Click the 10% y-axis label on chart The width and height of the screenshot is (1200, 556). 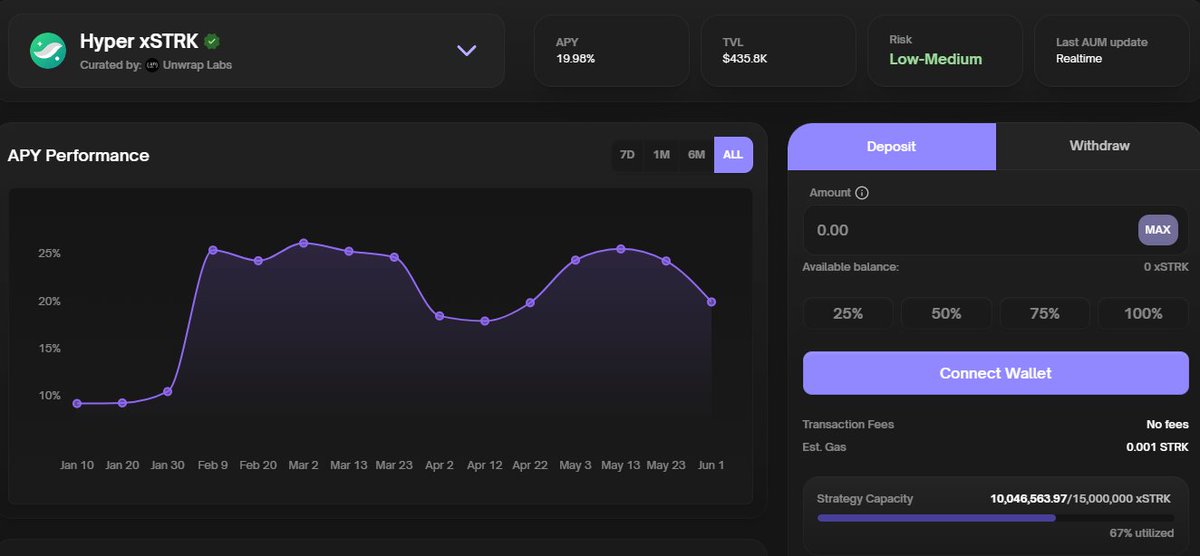tap(50, 396)
